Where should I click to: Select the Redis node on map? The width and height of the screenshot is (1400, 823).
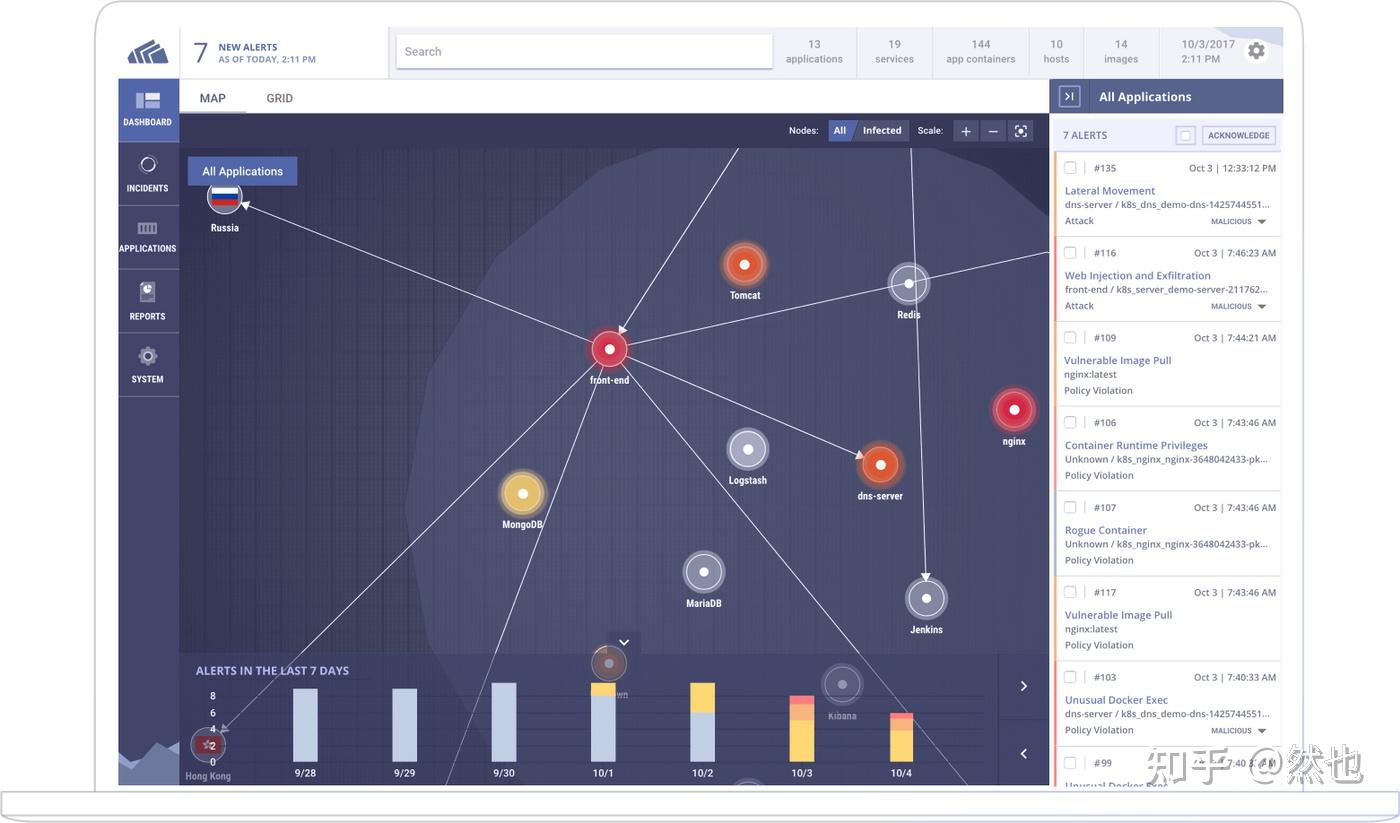point(908,284)
